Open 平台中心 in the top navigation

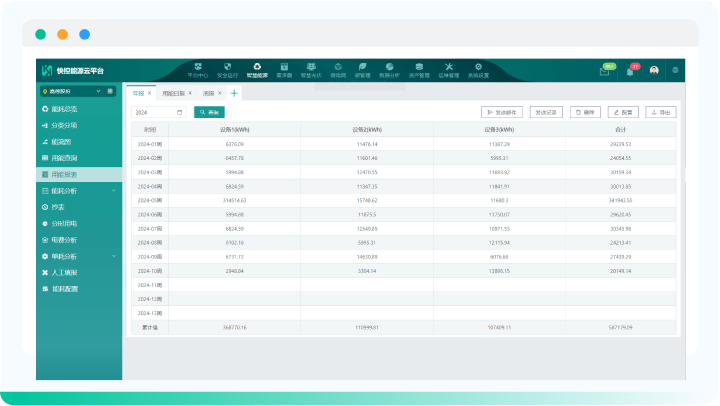tap(198, 70)
